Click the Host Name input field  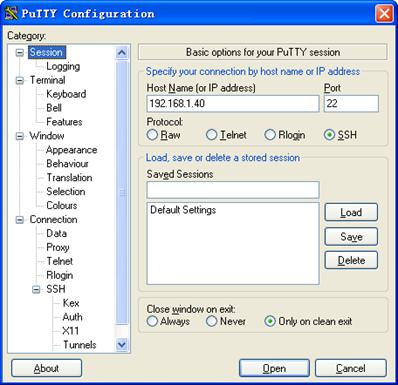233,103
